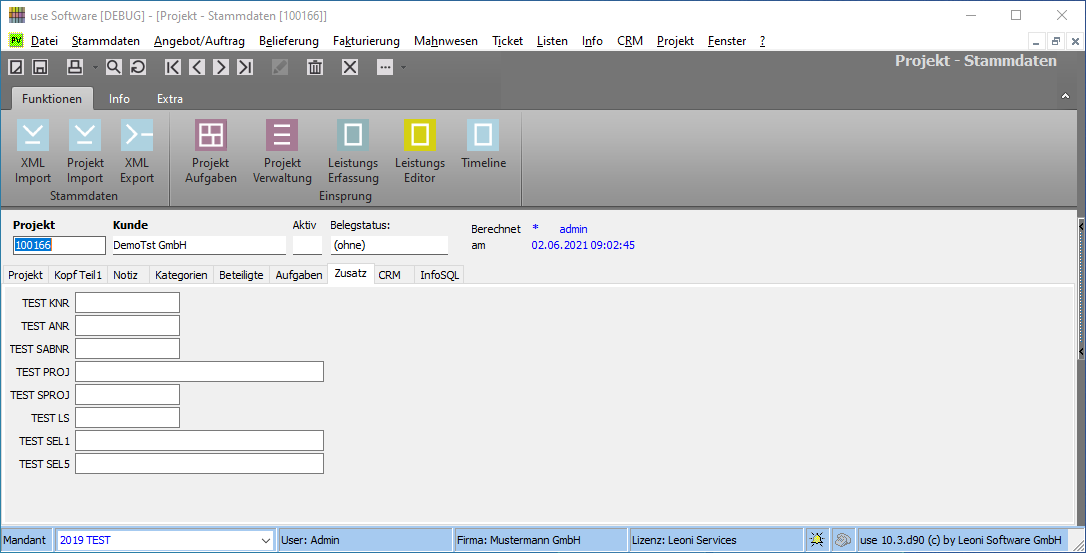Image resolution: width=1086 pixels, height=553 pixels.
Task: Click the trash delete record icon
Action: 315,67
